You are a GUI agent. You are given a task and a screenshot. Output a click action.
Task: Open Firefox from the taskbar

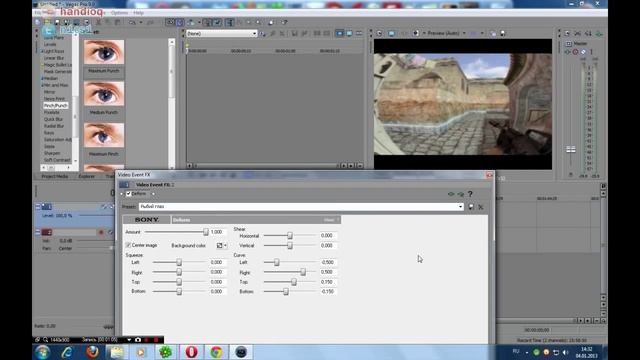(x=92, y=352)
